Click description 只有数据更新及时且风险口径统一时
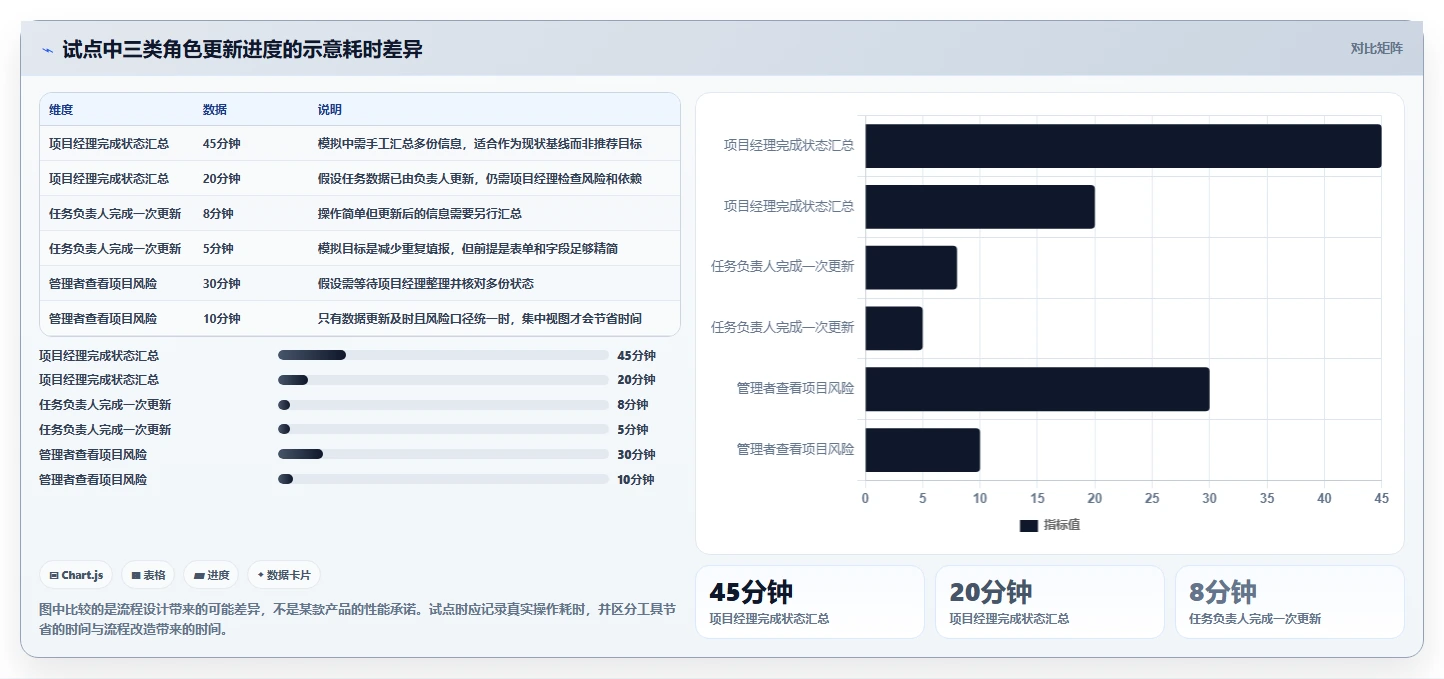The height and width of the screenshot is (679, 1444). pos(480,319)
